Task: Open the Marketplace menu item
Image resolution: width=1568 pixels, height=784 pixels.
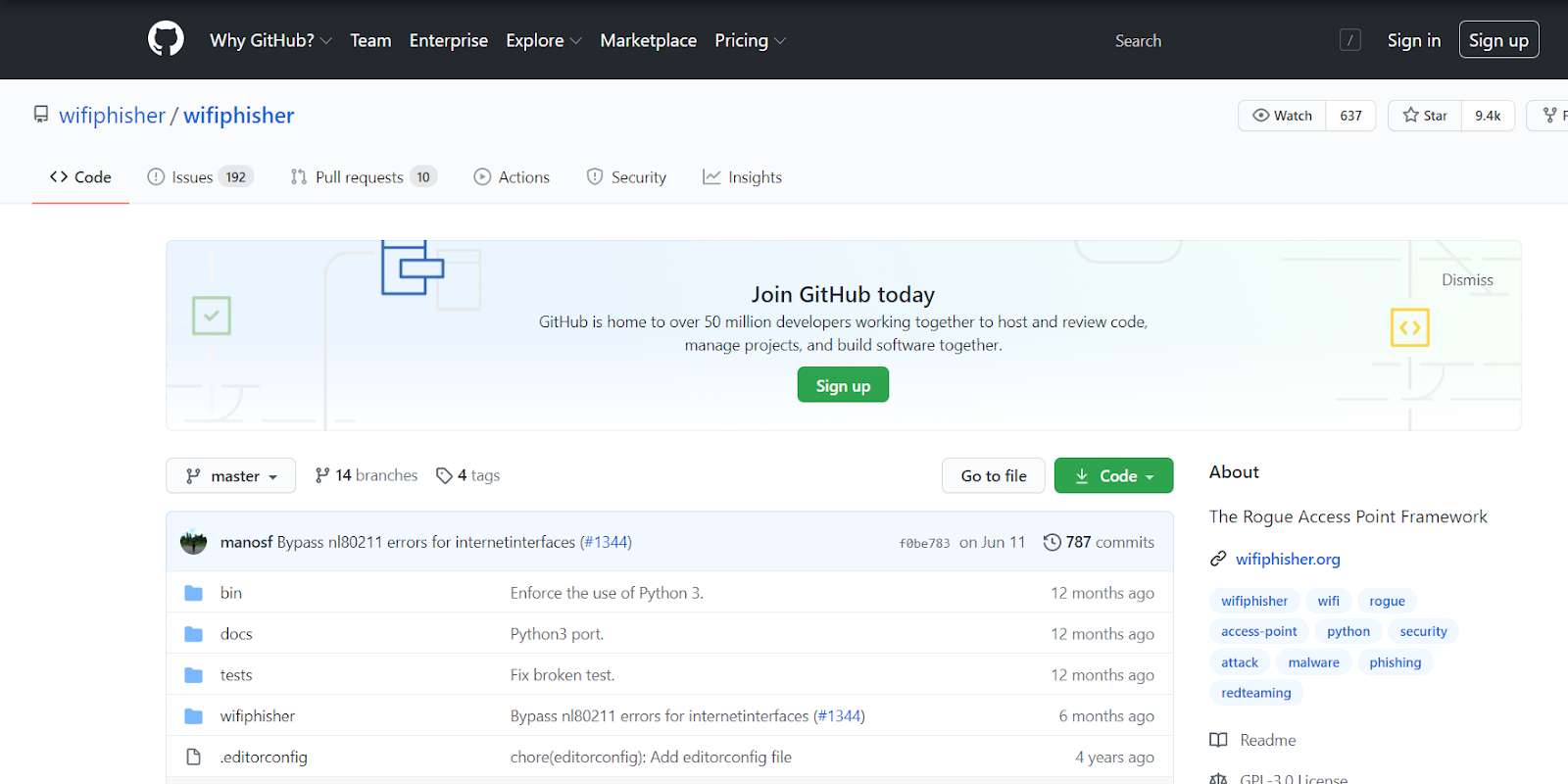Action: 648,40
